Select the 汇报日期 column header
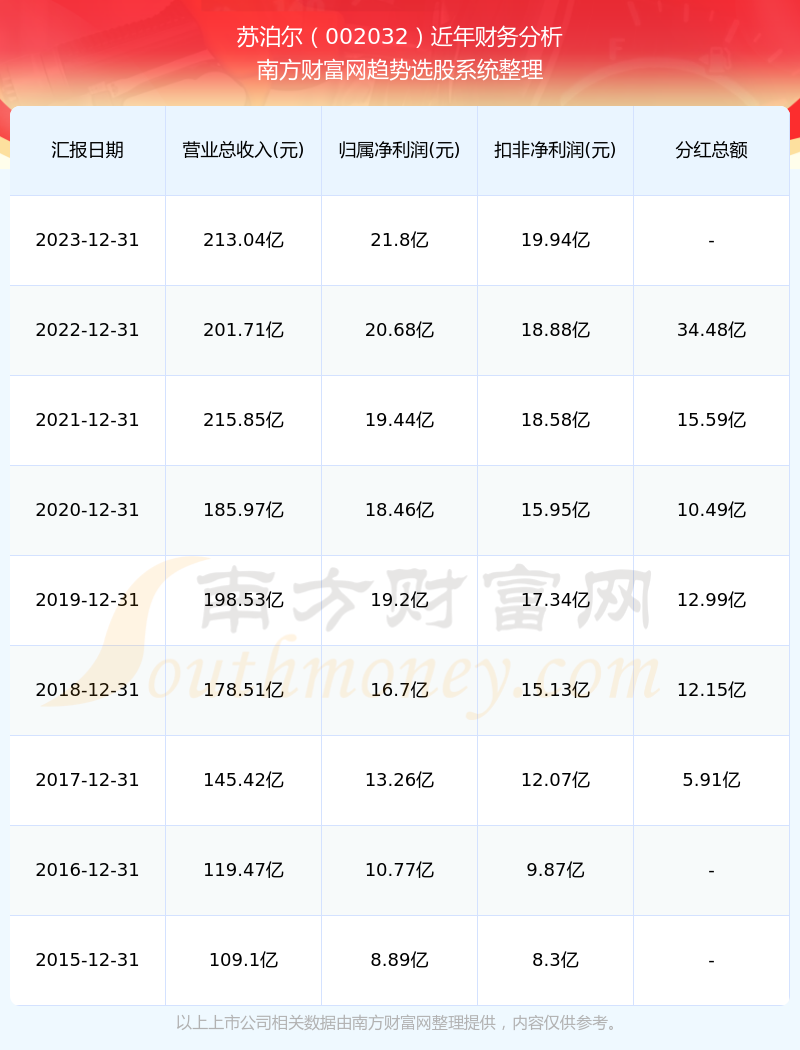800x1050 pixels. pyautogui.click(x=88, y=150)
